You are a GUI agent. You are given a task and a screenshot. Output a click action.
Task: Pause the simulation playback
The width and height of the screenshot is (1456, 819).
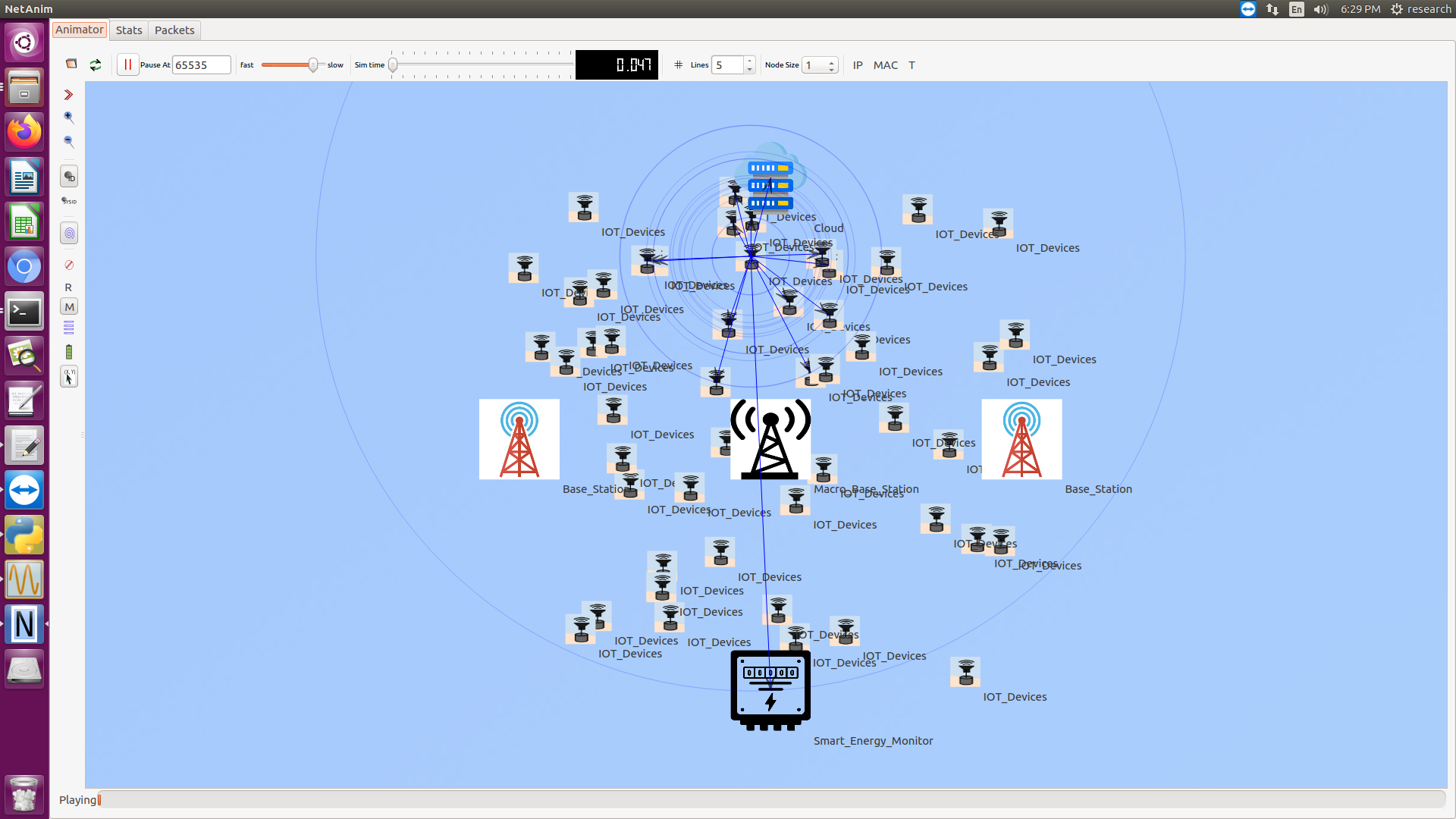pyautogui.click(x=127, y=65)
